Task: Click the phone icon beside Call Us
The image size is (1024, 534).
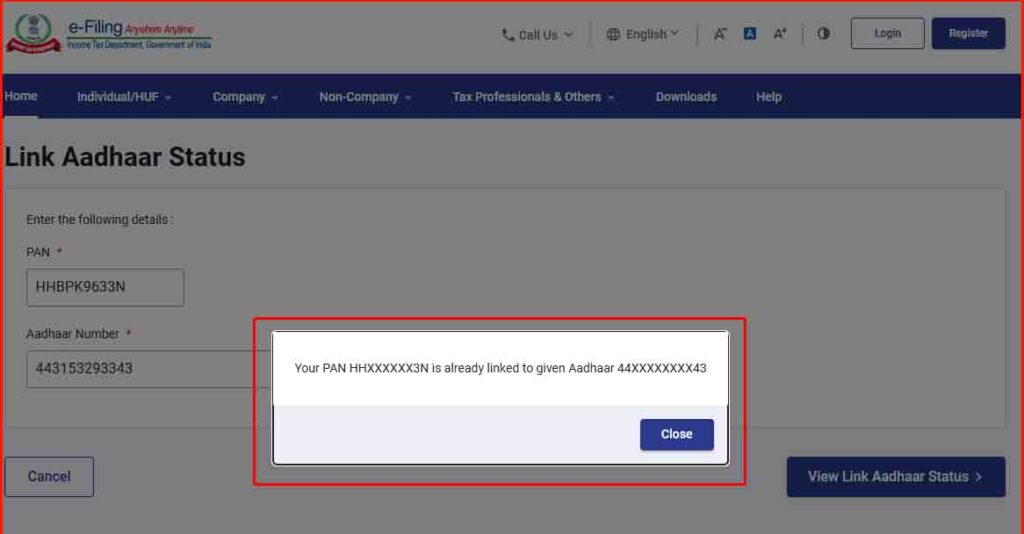Action: point(508,35)
